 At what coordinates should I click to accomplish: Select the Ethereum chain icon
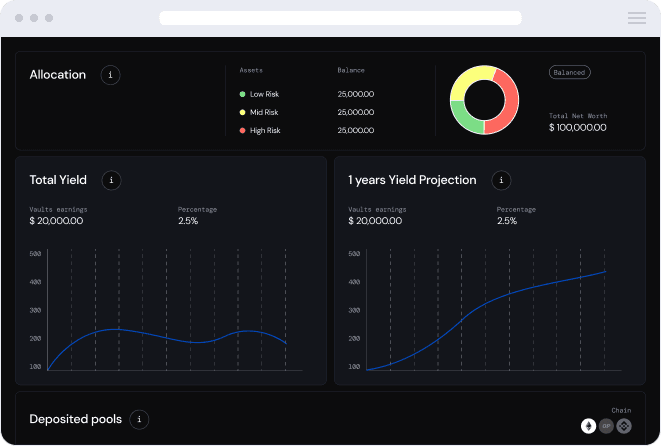click(589, 426)
